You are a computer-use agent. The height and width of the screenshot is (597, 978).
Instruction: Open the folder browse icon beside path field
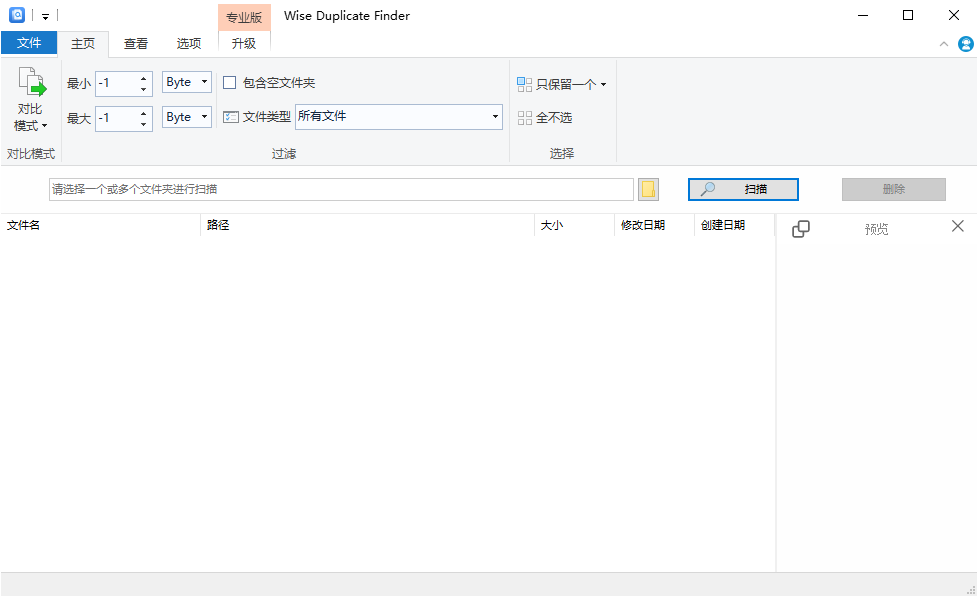click(x=647, y=189)
